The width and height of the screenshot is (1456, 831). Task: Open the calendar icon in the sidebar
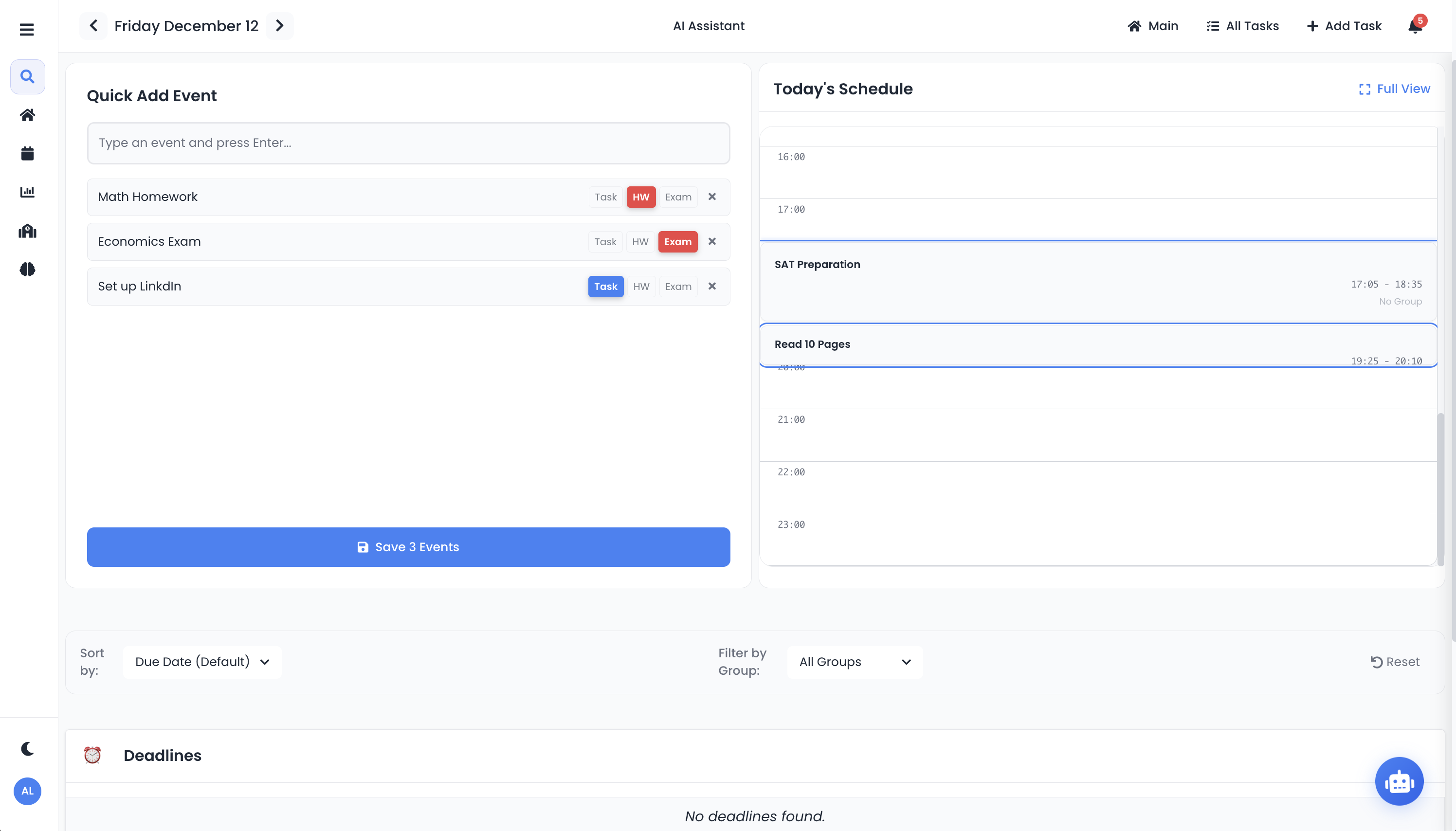pyautogui.click(x=27, y=153)
